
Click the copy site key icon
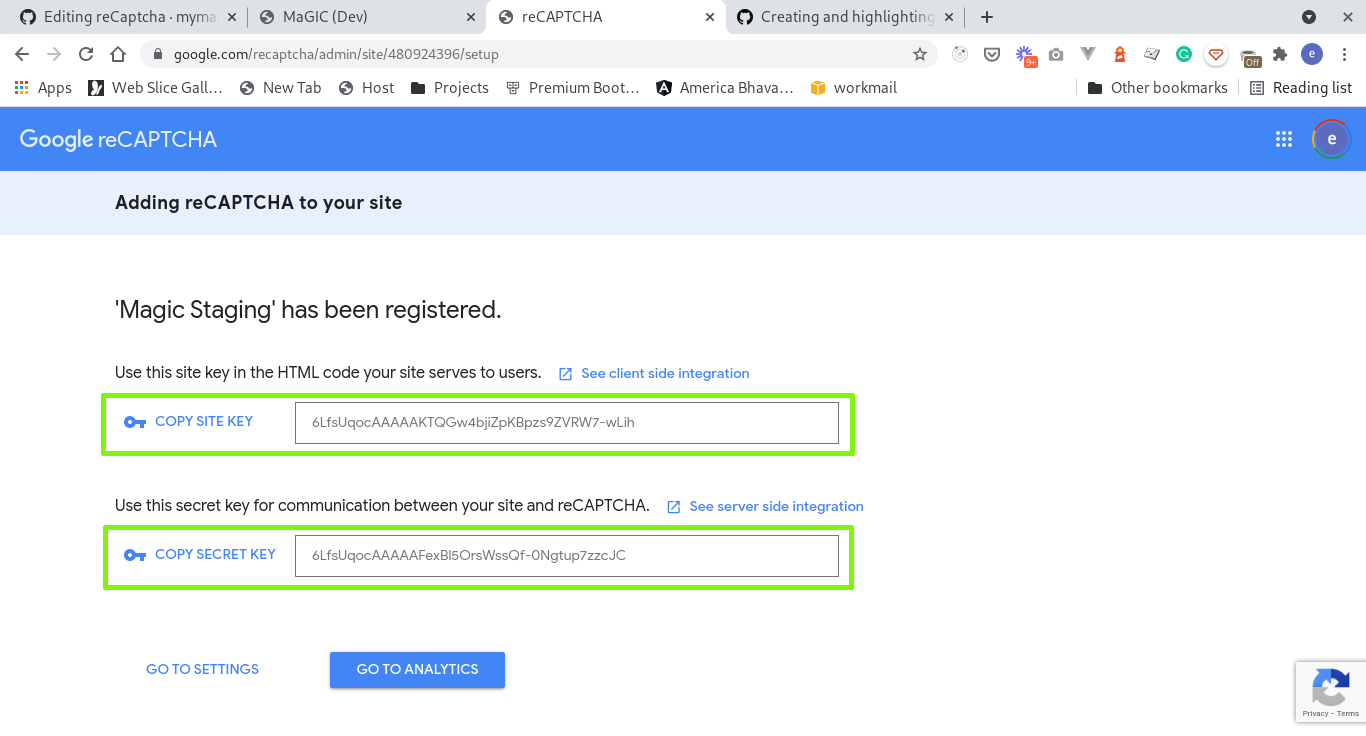pyautogui.click(x=135, y=422)
